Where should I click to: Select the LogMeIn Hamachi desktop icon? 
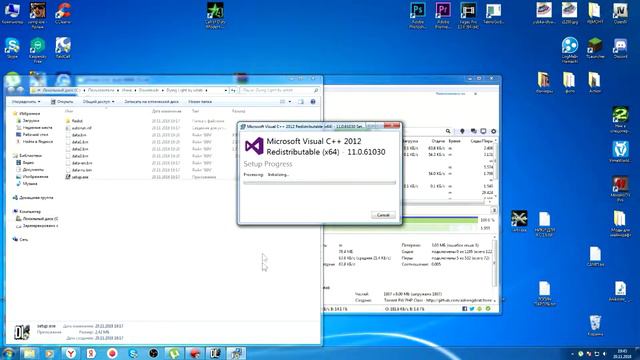tap(570, 50)
